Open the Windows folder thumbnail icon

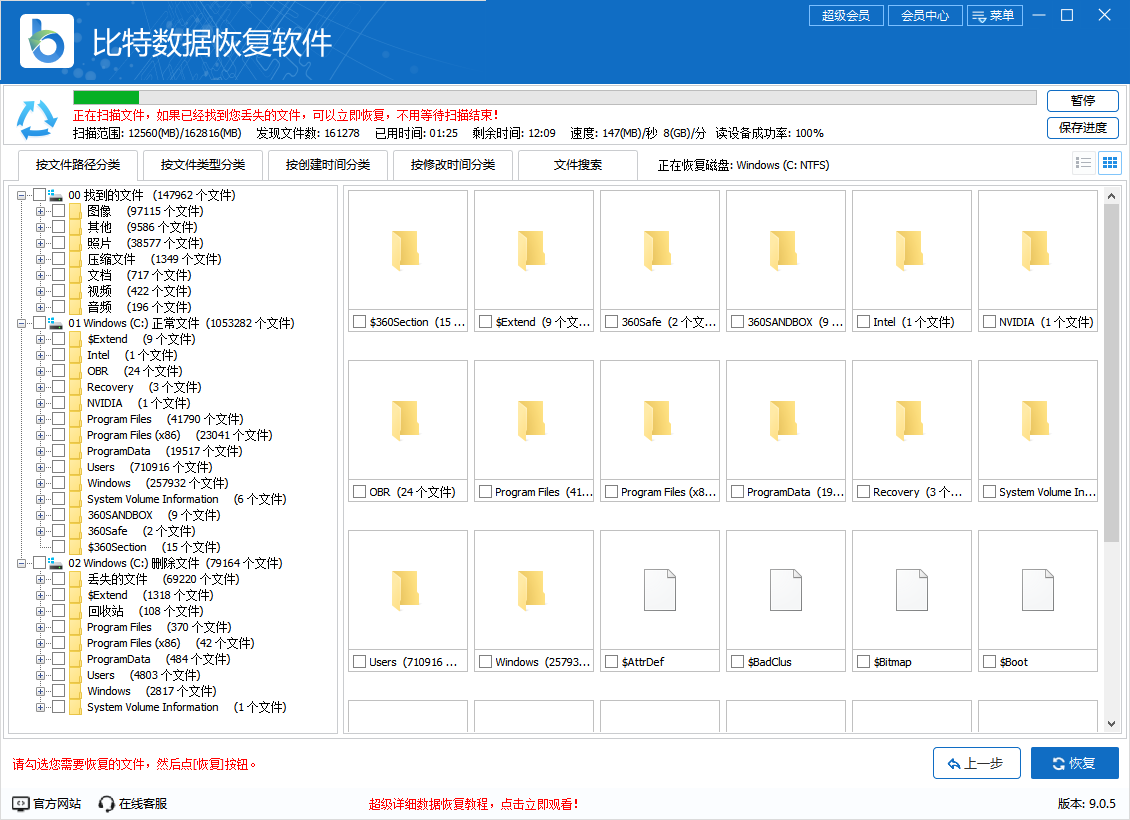click(534, 590)
